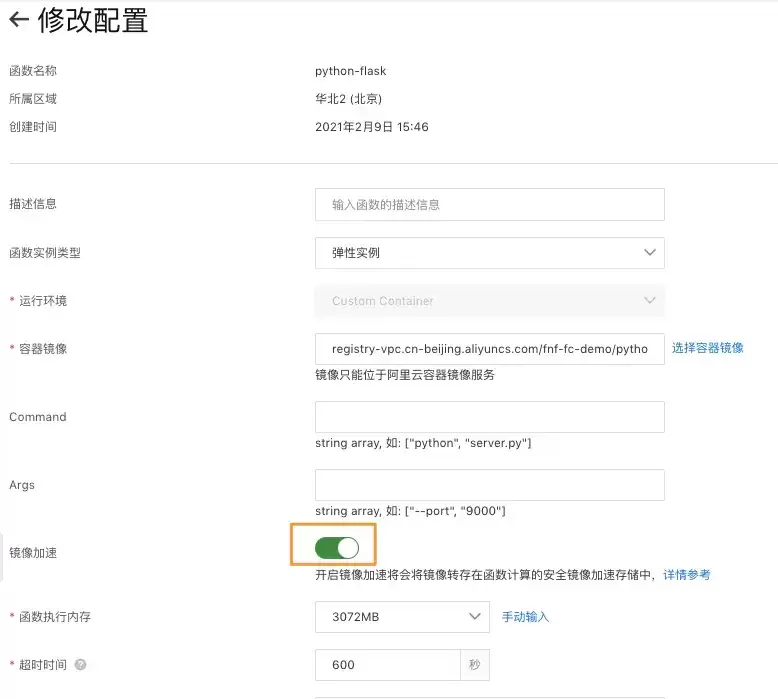Screen dimensions: 778x699
Task: Click the hint 镜像只能位于阿里云容器镜像服务
Action: 405,375
